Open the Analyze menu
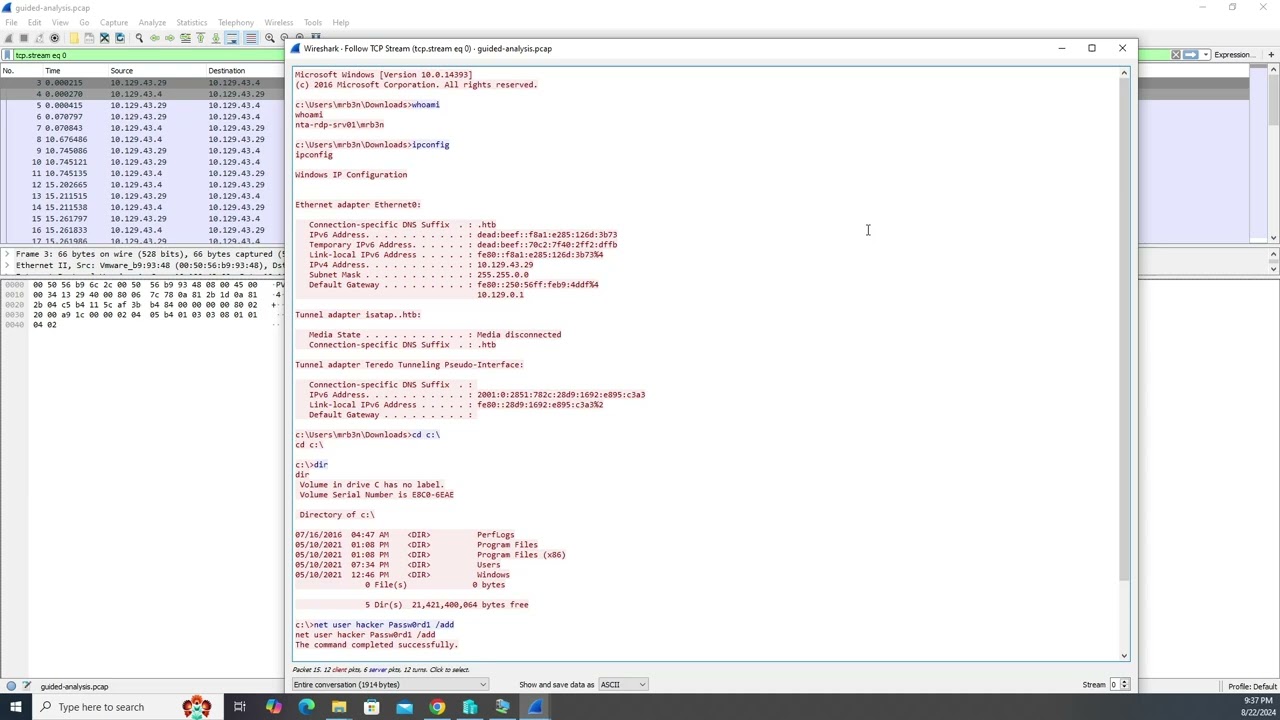Image resolution: width=1280 pixels, height=720 pixels. tap(152, 22)
